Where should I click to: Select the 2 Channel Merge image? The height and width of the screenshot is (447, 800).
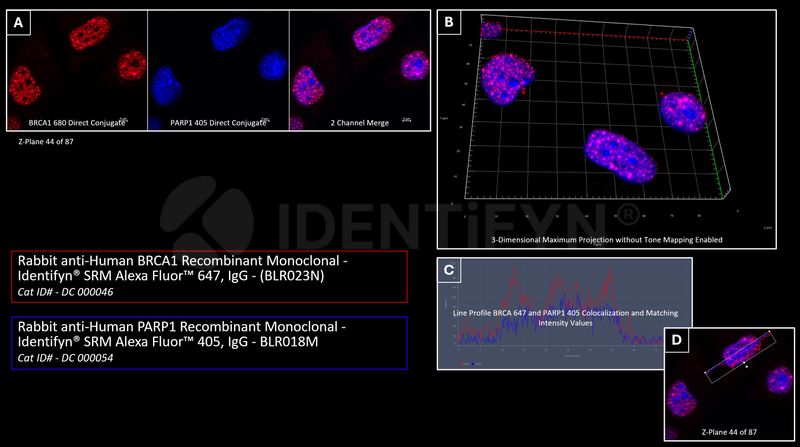coord(360,70)
